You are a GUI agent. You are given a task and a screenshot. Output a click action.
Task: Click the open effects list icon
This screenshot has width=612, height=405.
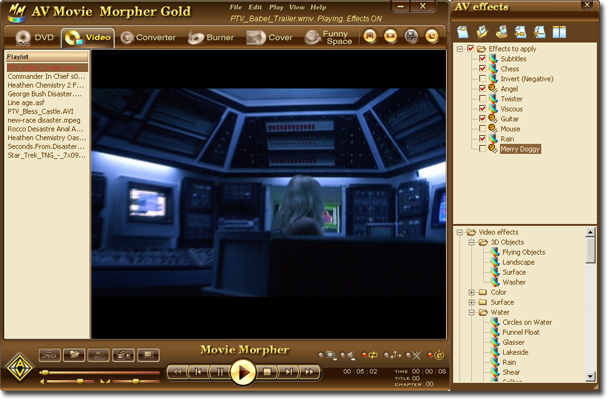[482, 32]
